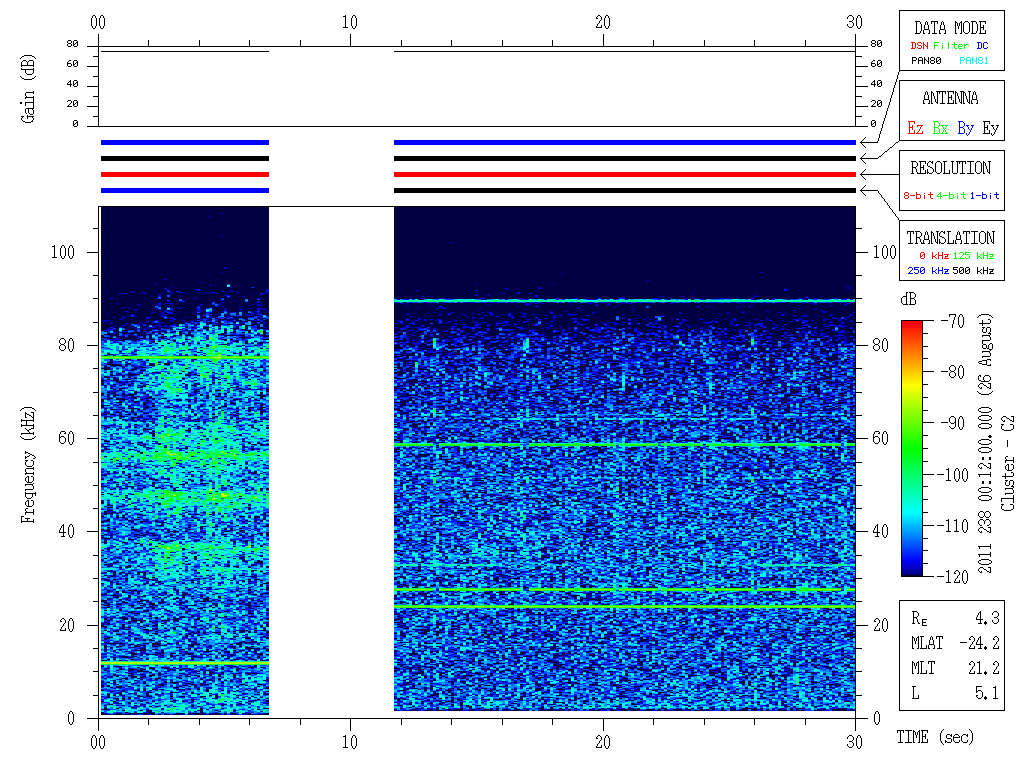Select the black Ey antenna label

[991, 128]
